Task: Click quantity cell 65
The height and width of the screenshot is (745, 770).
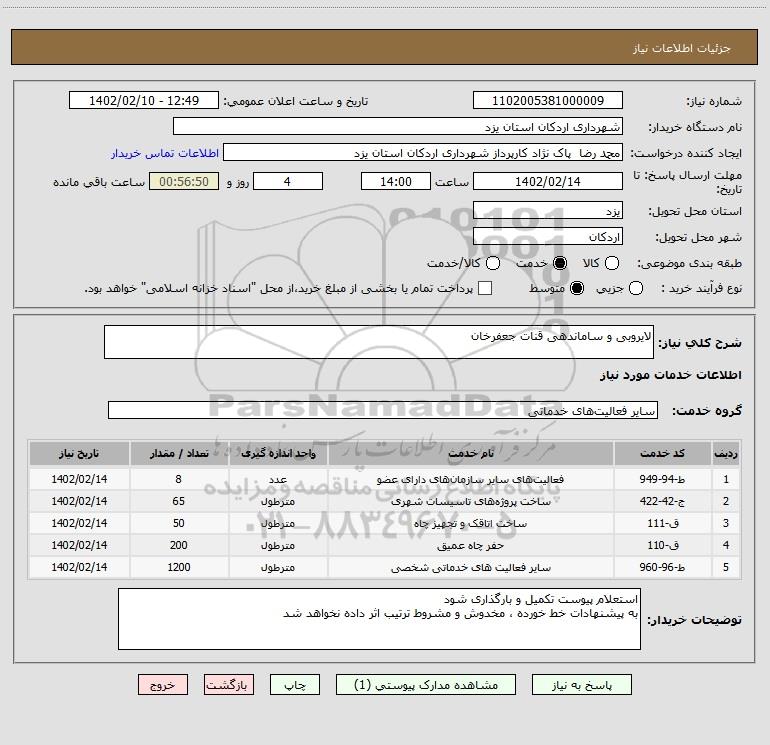Action: [179, 501]
